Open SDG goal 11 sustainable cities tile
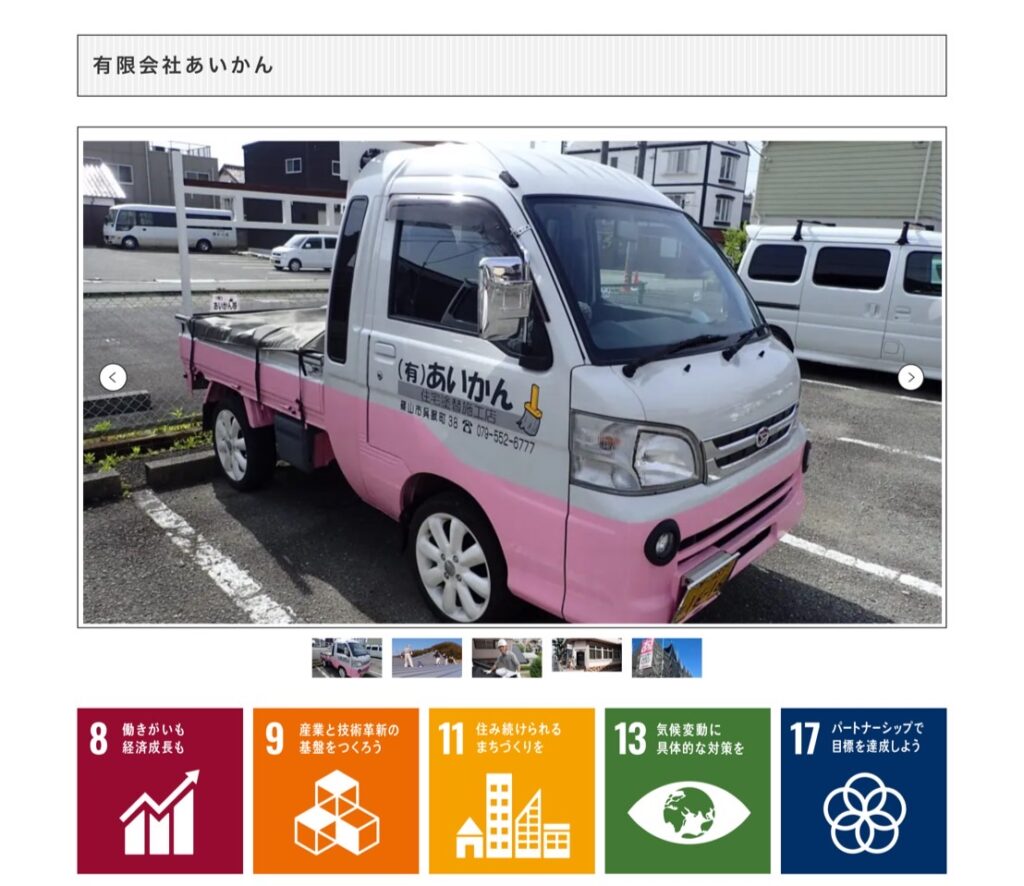Viewport: 1024px width, 886px height. pos(512,791)
